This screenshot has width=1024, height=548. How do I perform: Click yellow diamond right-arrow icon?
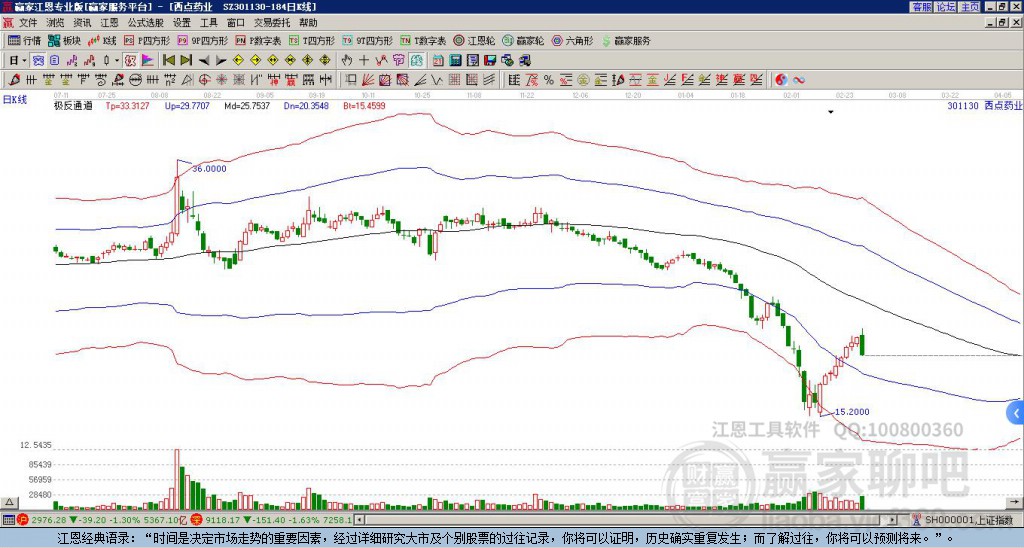click(x=255, y=61)
